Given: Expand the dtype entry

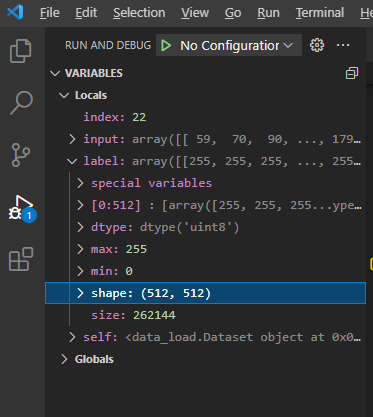Looking at the screenshot, I should click(x=80, y=227).
